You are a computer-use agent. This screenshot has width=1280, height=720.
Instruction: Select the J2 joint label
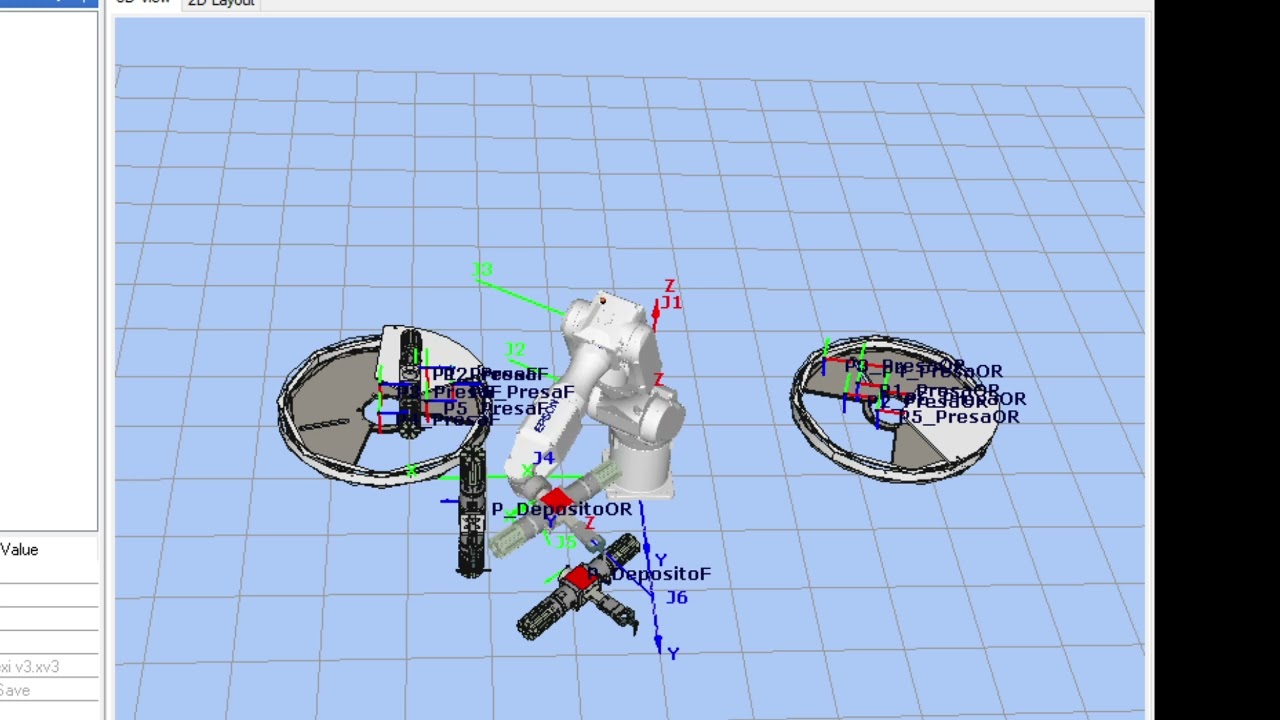tap(515, 350)
